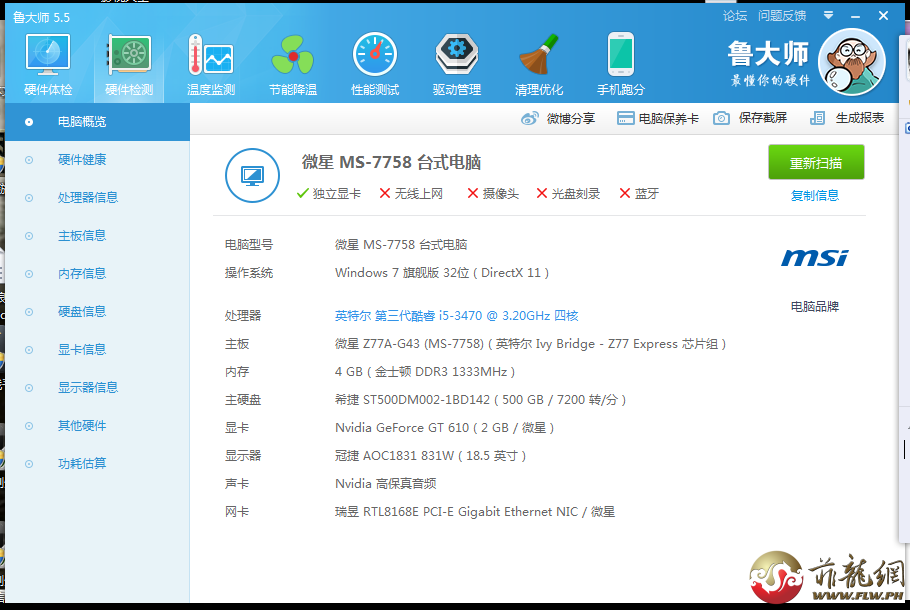Viewport: 910px width, 610px height.
Task: Click the Nvidia 高保真音频 sound card value
Action: [x=385, y=483]
